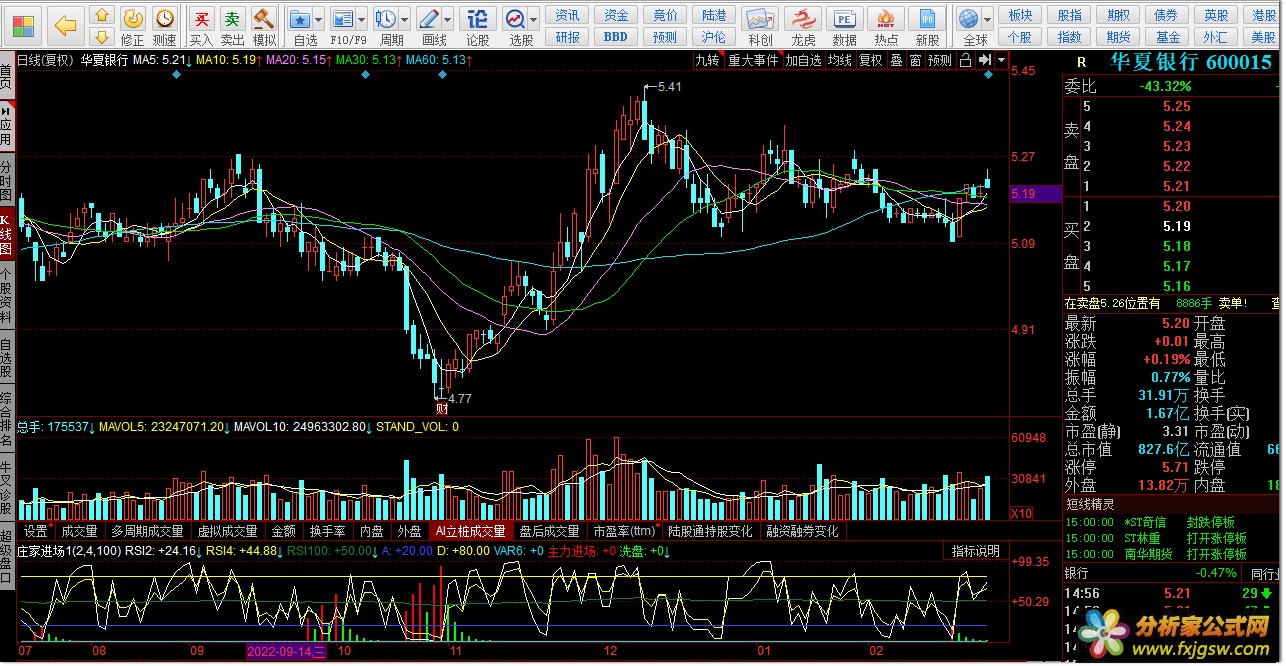The image size is (1286, 666).
Task: Toggle 预测 forecast on chart toolbar
Action: (x=940, y=60)
